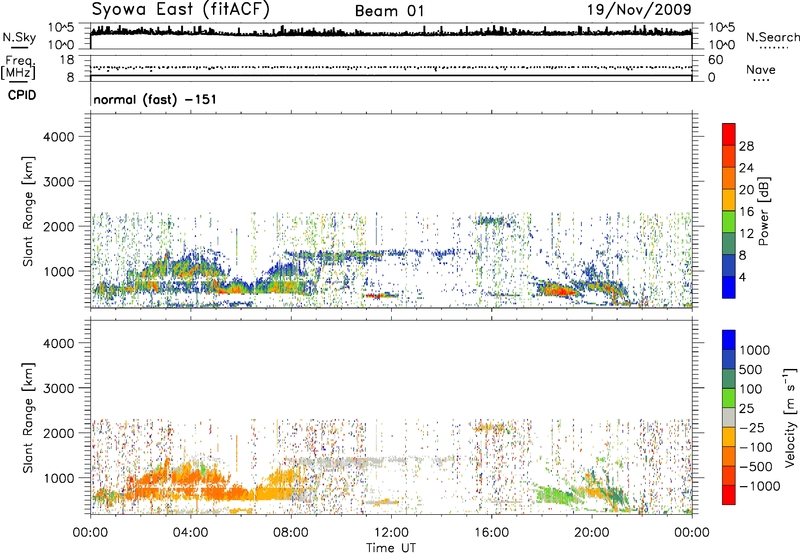The width and height of the screenshot is (800, 554).
Task: Click the 'Syowa East (fitACF)' title
Action: [181, 9]
